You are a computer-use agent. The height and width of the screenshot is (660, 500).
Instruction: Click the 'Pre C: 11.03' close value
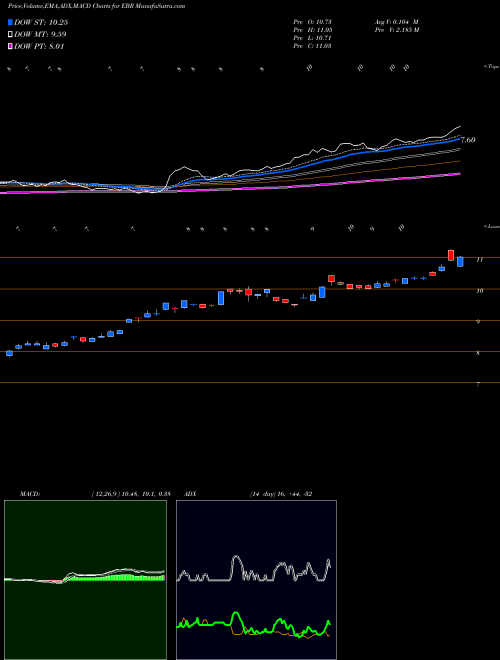click(313, 46)
